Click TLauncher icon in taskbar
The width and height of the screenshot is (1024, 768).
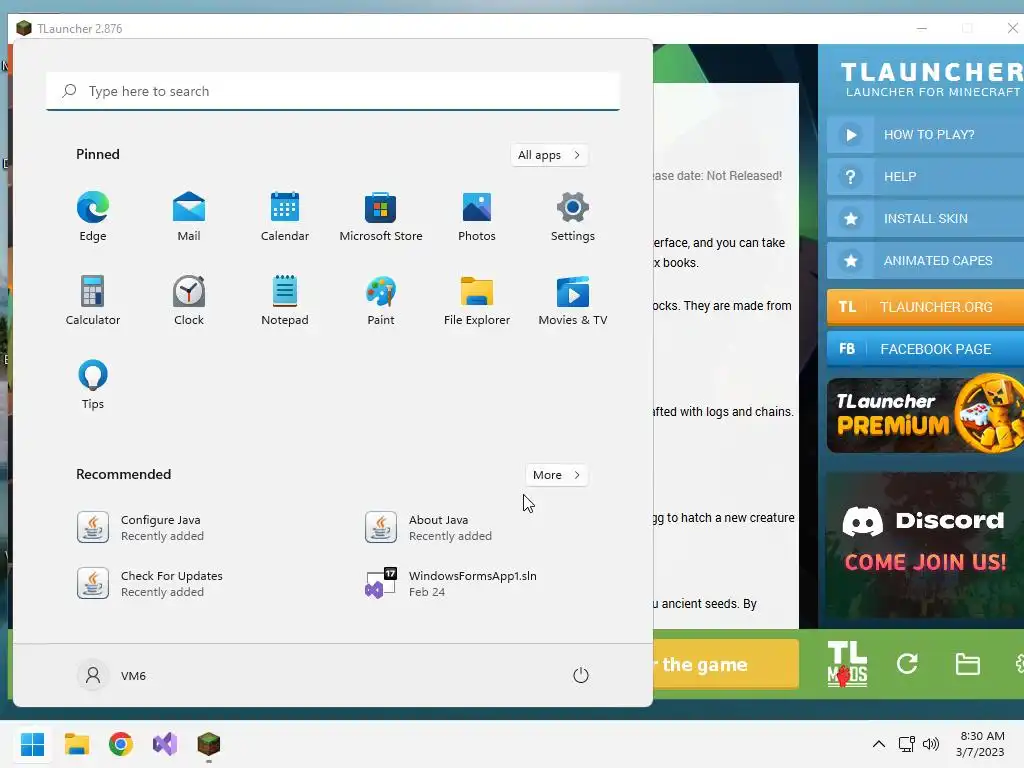(209, 744)
